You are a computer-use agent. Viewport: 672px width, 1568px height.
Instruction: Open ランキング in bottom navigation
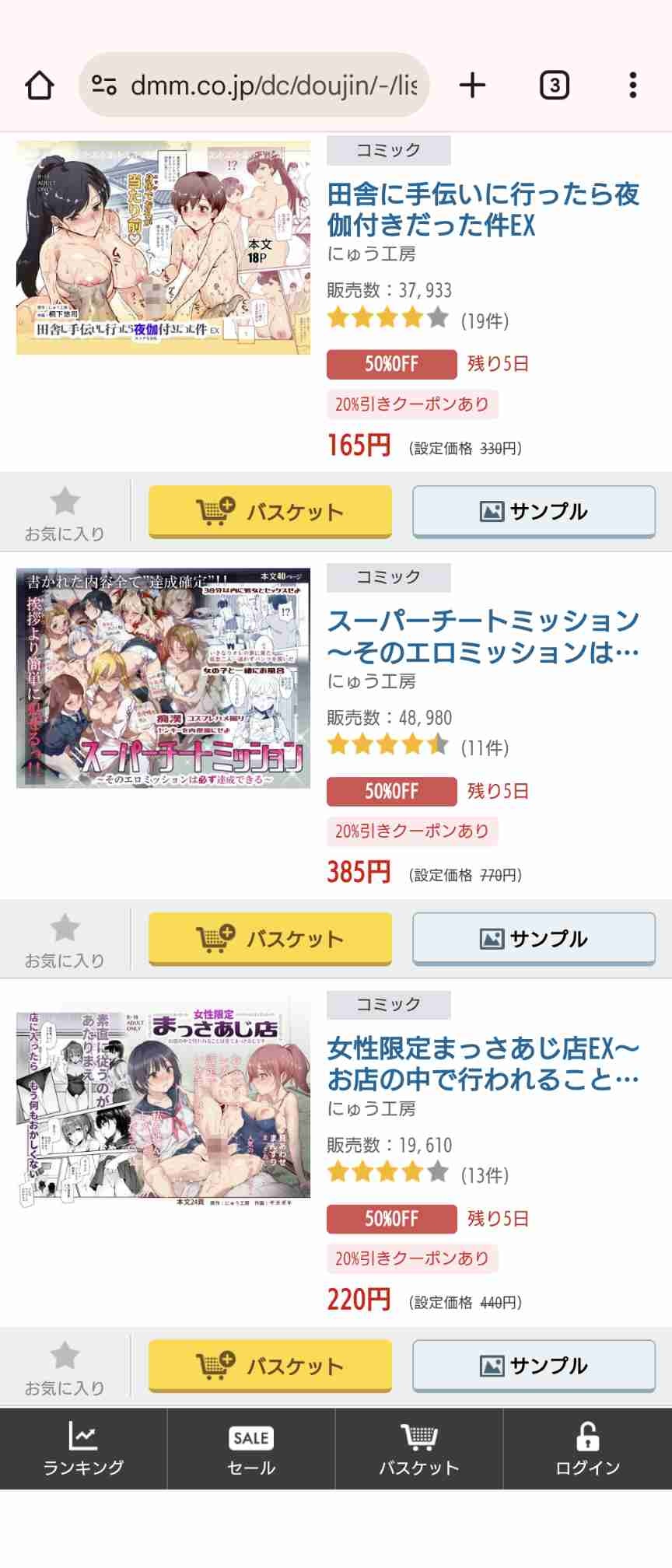pos(83,1448)
